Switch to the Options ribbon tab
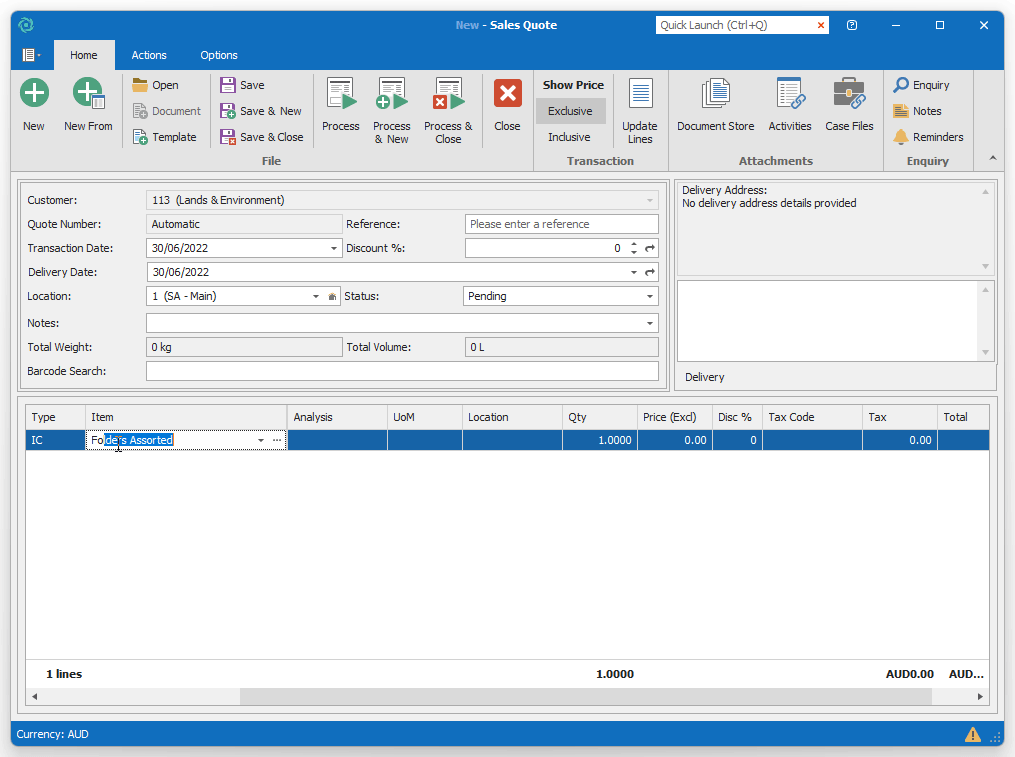Image resolution: width=1015 pixels, height=757 pixels. point(219,55)
